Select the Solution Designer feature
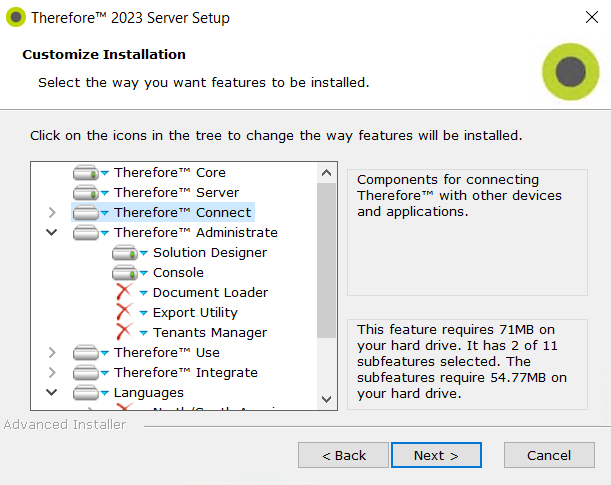The height and width of the screenshot is (485, 611). point(210,252)
